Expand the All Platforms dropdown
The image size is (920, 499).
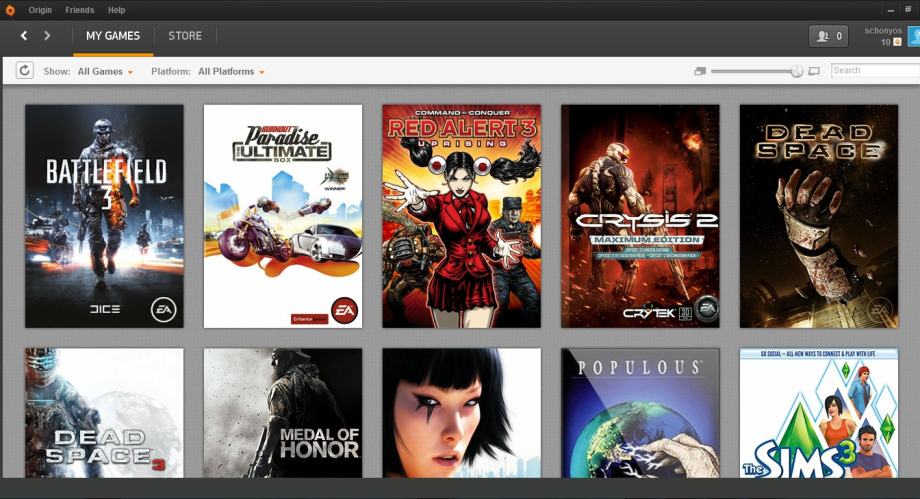(x=231, y=72)
